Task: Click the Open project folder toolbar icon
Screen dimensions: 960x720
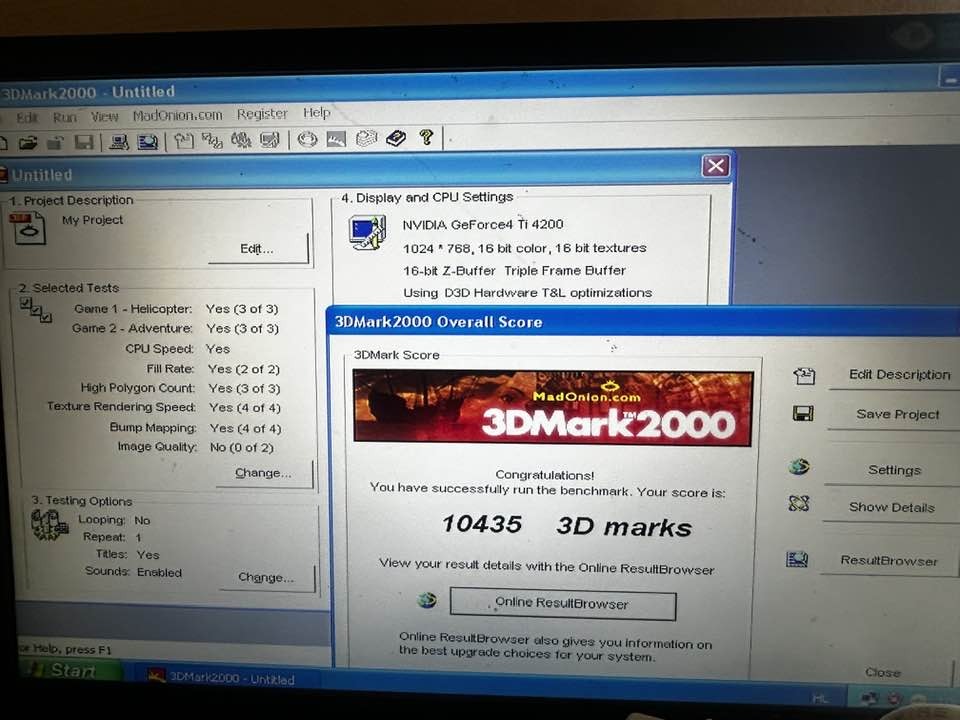Action: (28, 143)
